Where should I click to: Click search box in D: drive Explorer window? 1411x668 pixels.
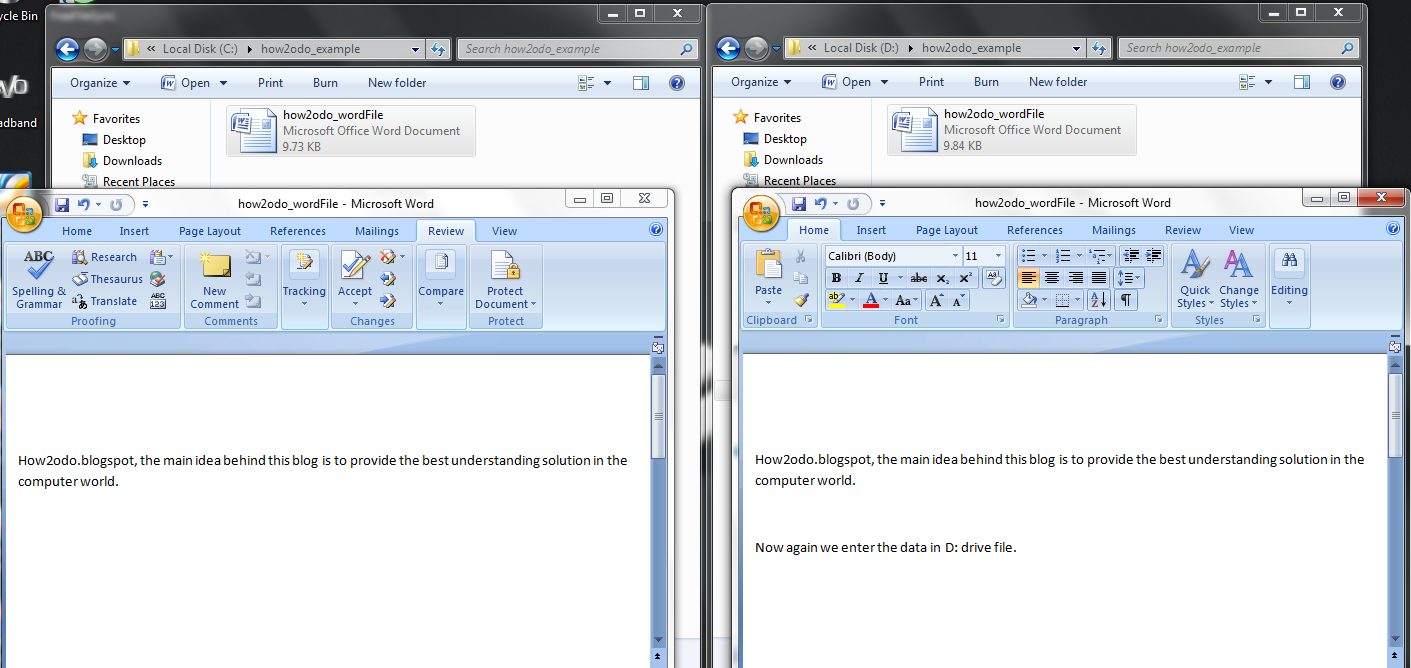coord(1239,48)
